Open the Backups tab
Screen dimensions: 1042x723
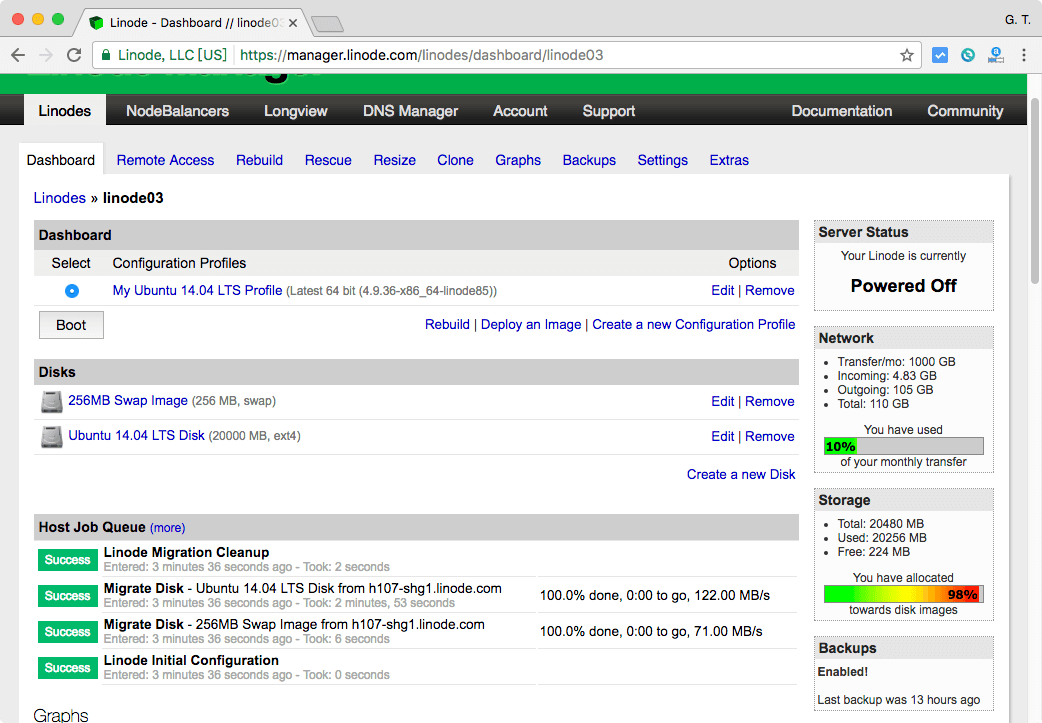coord(589,160)
